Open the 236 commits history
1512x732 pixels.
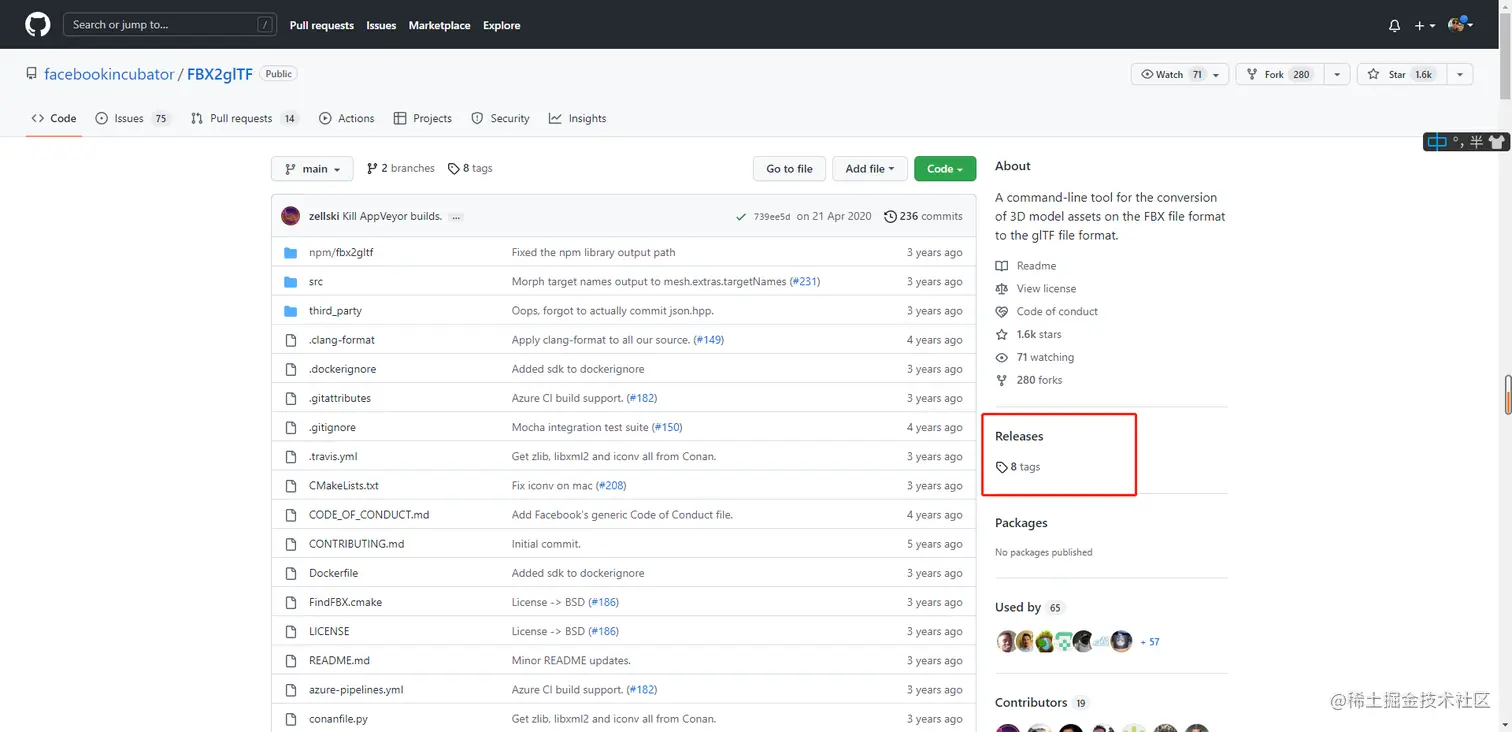923,217
